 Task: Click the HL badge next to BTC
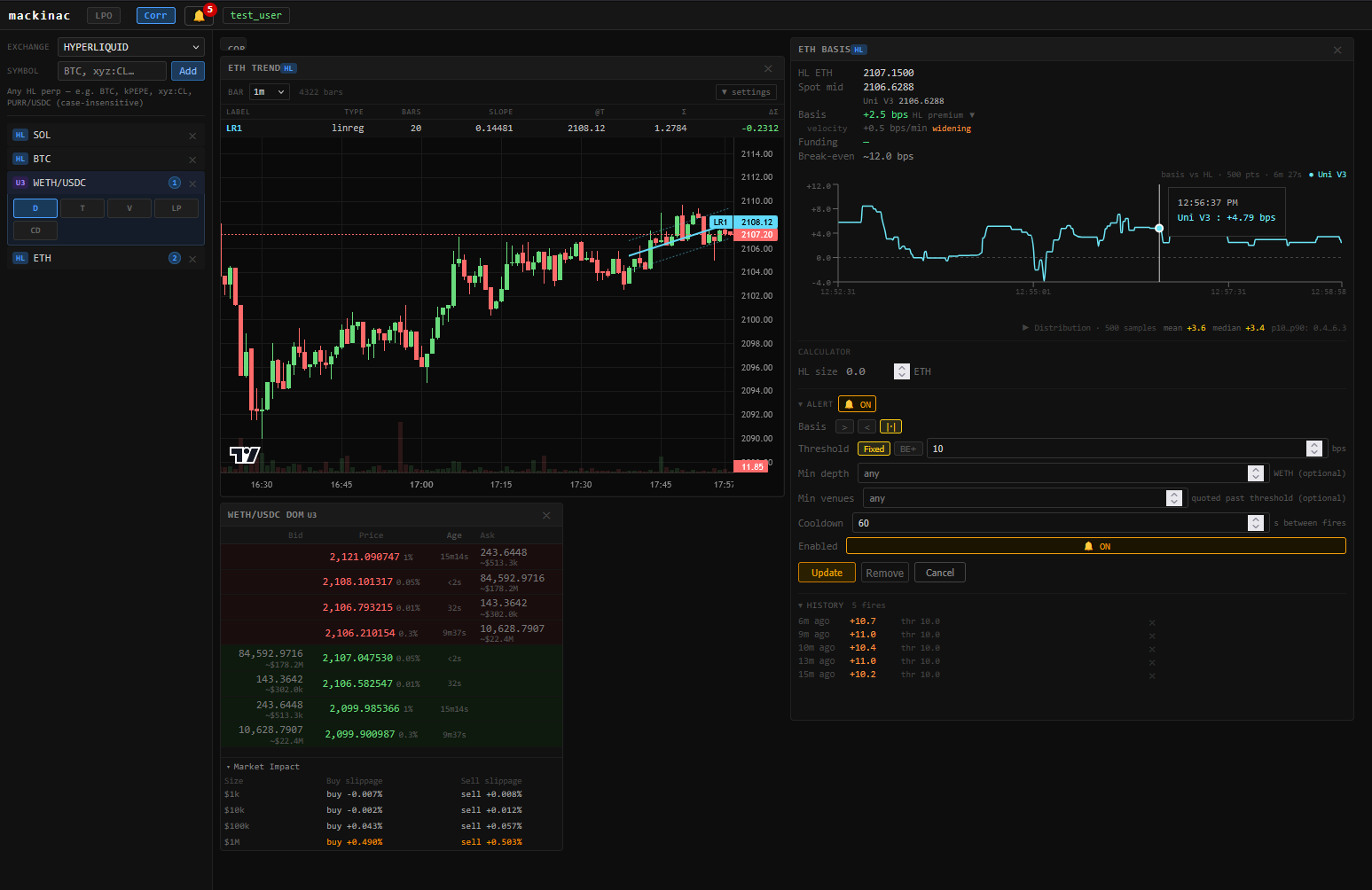click(20, 159)
